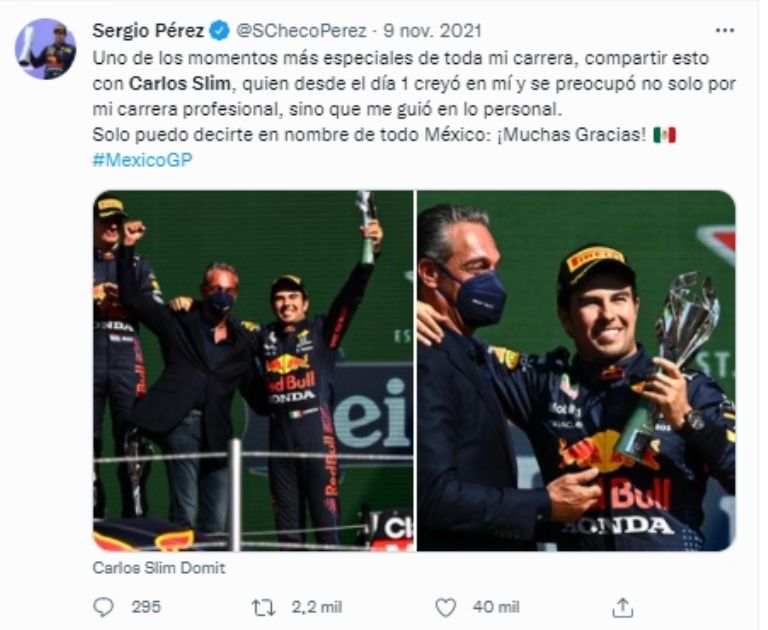The width and height of the screenshot is (768, 630).
Task: Click the Sergio Pérez display name
Action: (x=148, y=29)
